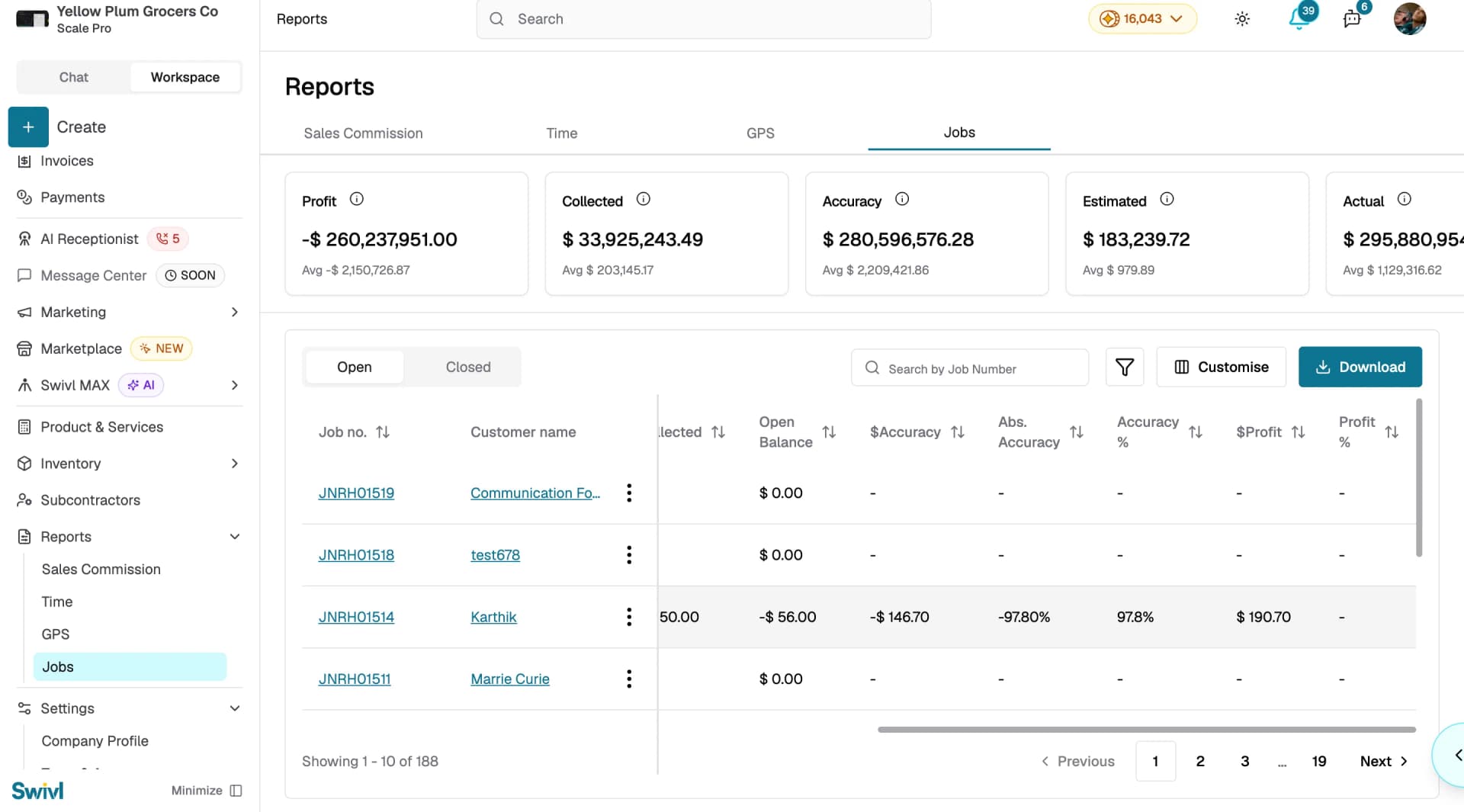Switch to the Closed jobs toggle
1464x812 pixels.
point(468,367)
